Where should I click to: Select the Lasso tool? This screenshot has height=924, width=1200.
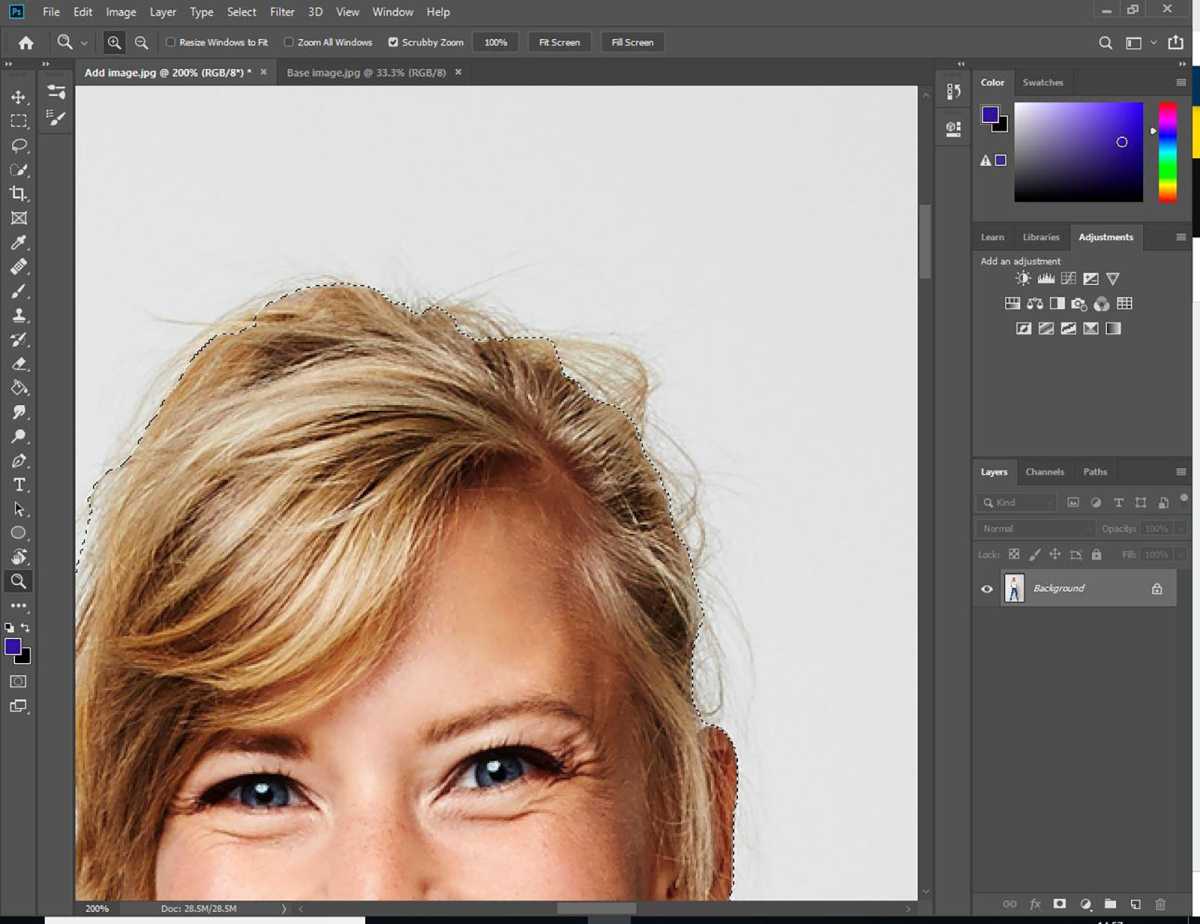coord(18,145)
